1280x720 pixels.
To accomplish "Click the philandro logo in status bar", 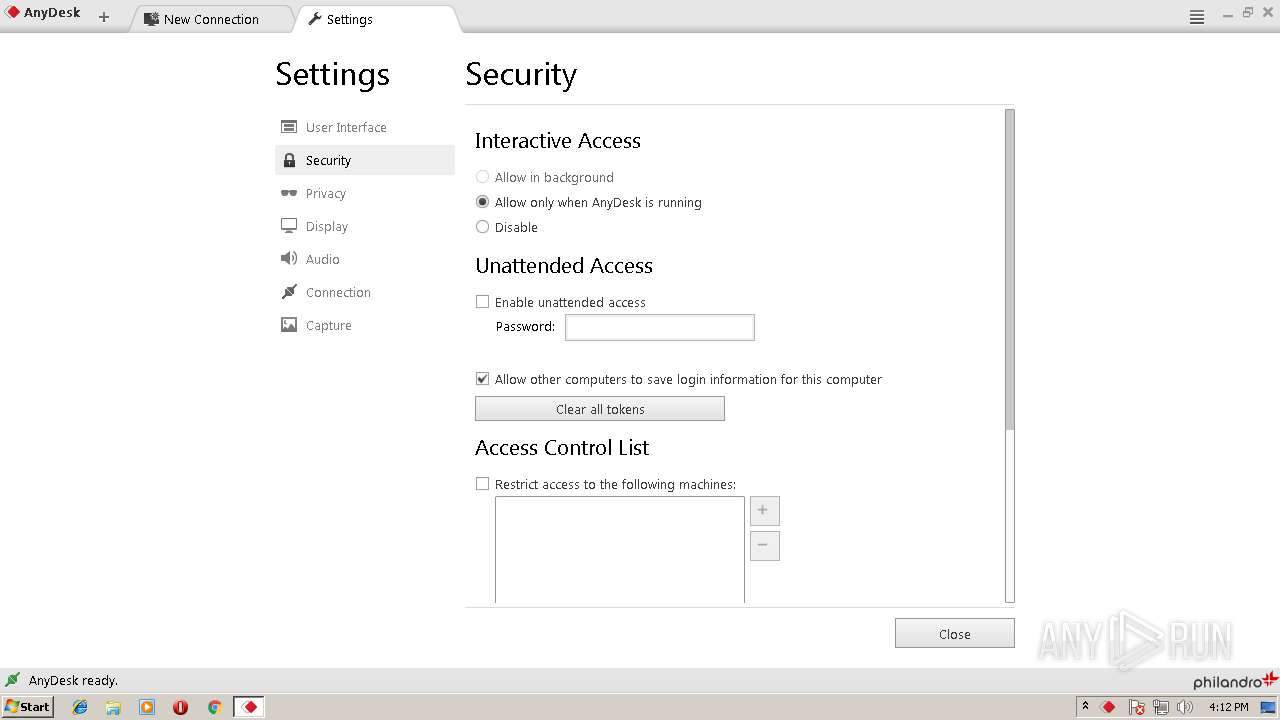I will (1235, 681).
